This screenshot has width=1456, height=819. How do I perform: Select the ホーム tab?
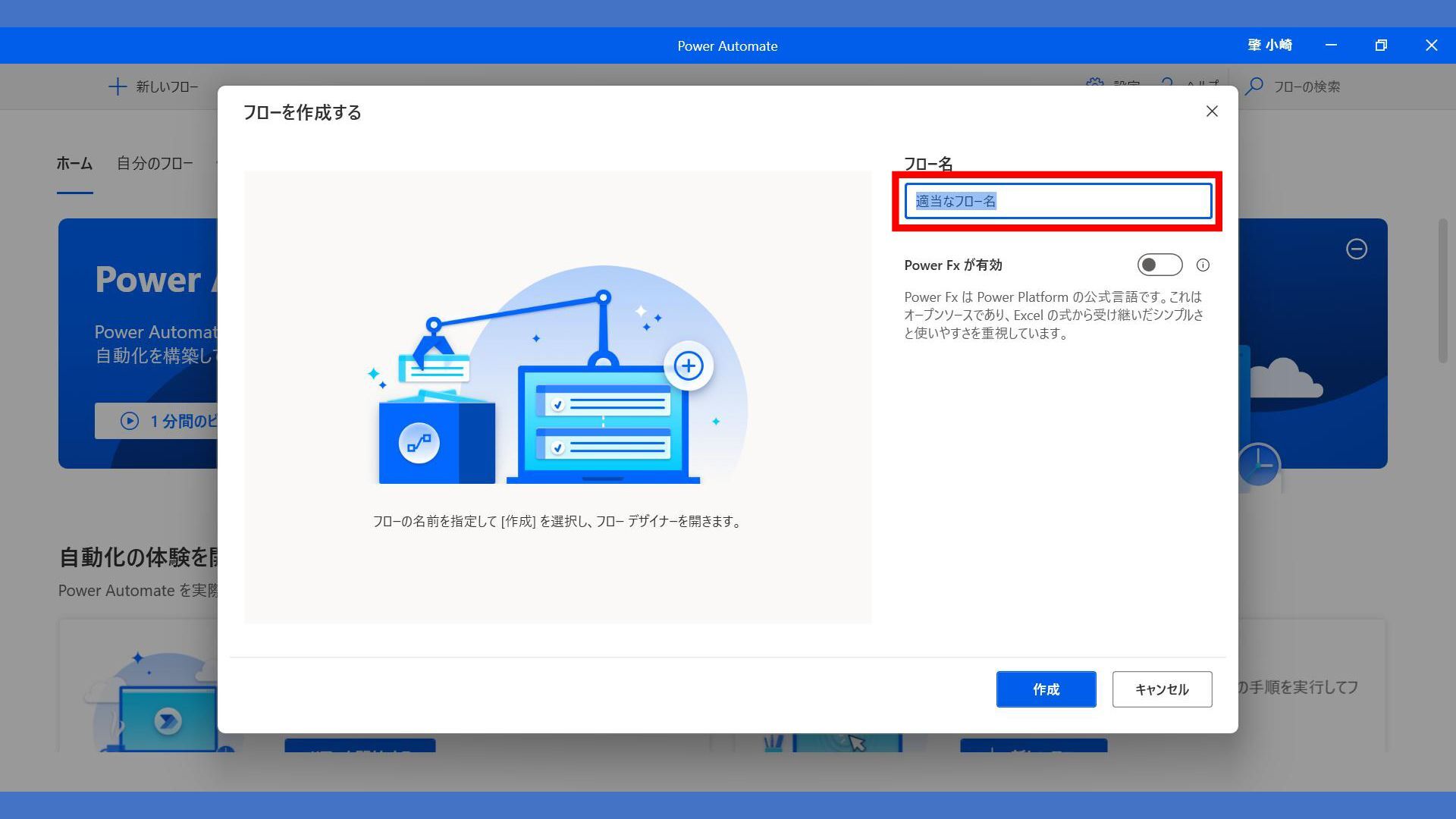coord(74,163)
